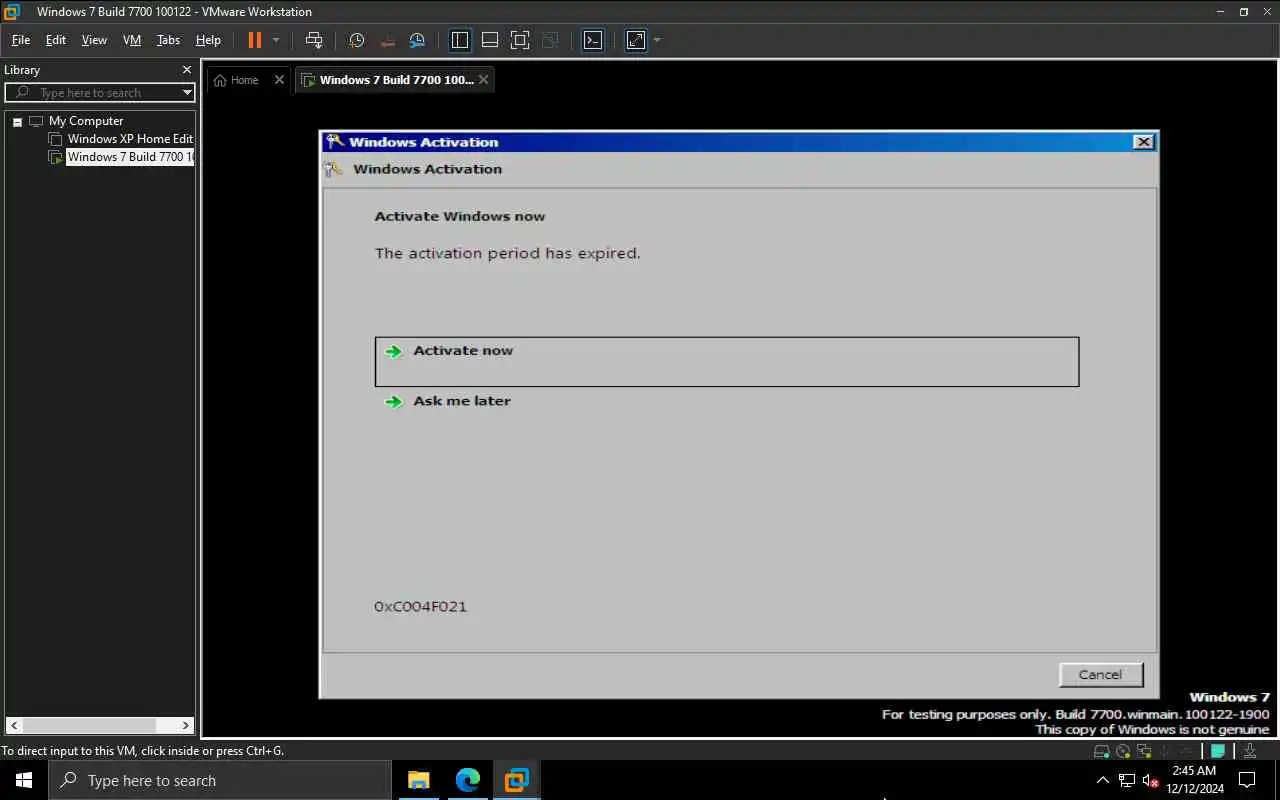Open the console view icon

[593, 40]
